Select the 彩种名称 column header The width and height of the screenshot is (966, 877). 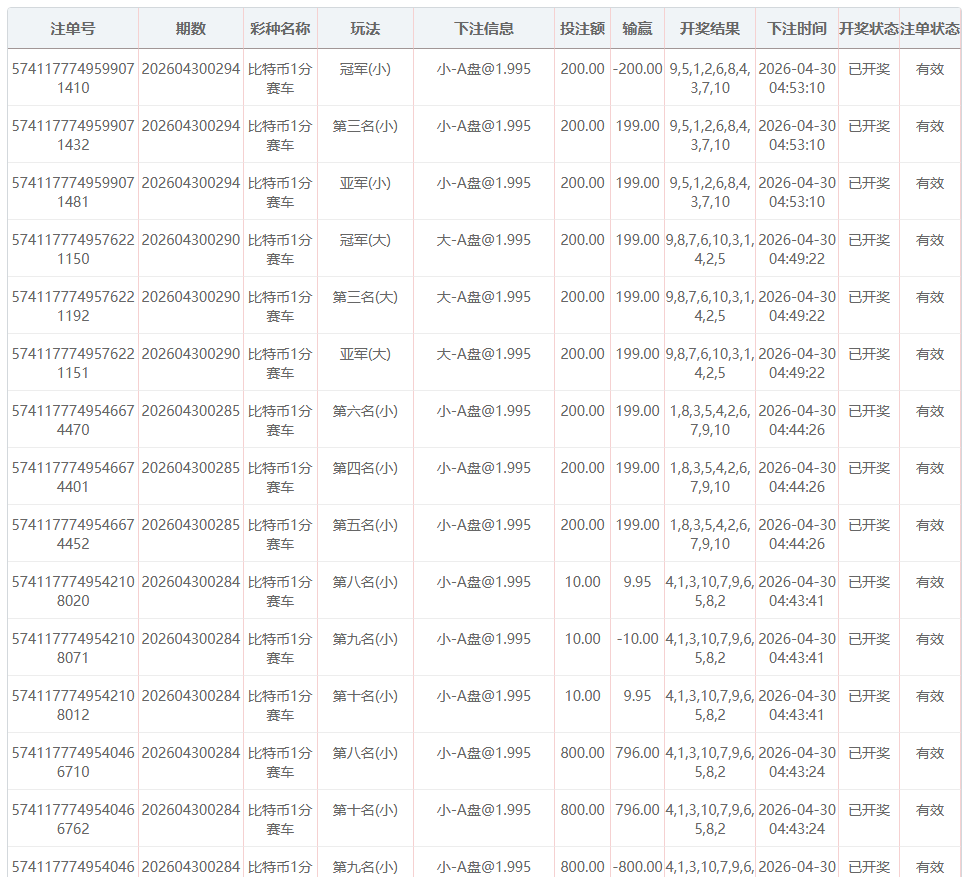280,29
